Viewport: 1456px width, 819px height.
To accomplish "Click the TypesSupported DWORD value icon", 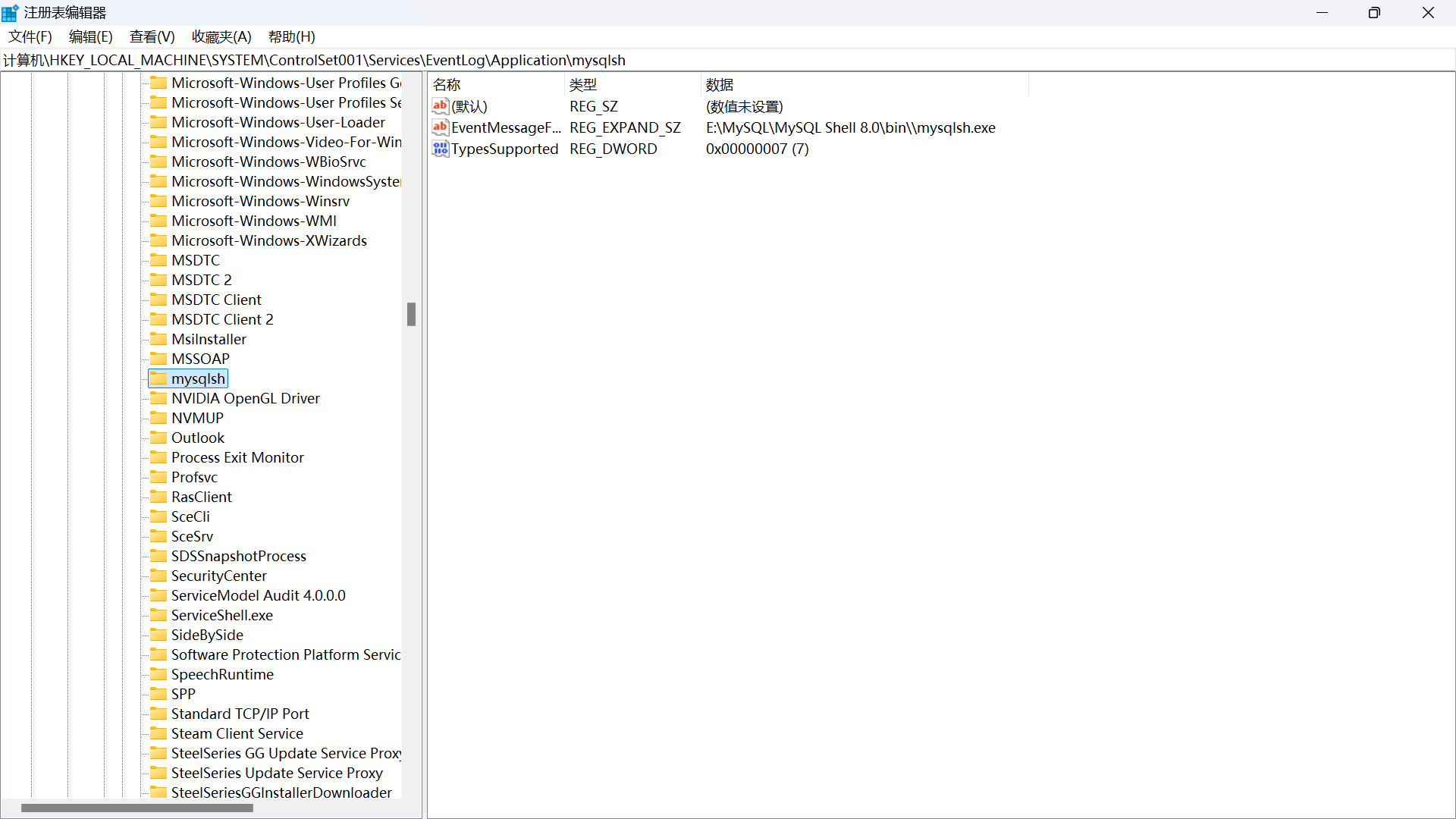I will click(441, 149).
